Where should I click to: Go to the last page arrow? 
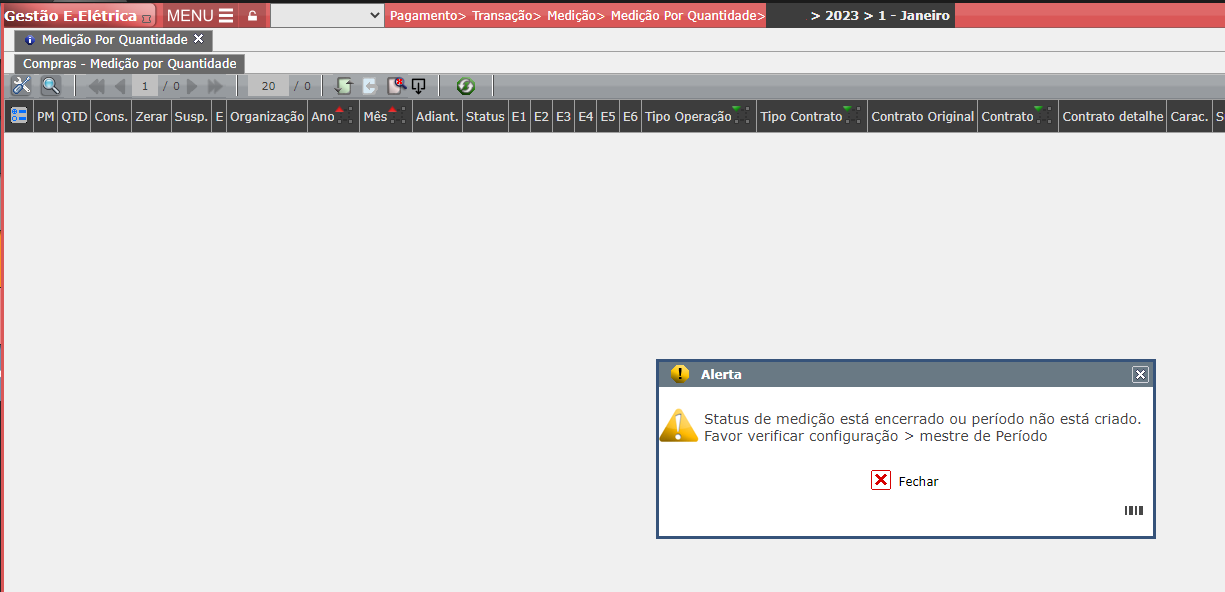pyautogui.click(x=214, y=86)
